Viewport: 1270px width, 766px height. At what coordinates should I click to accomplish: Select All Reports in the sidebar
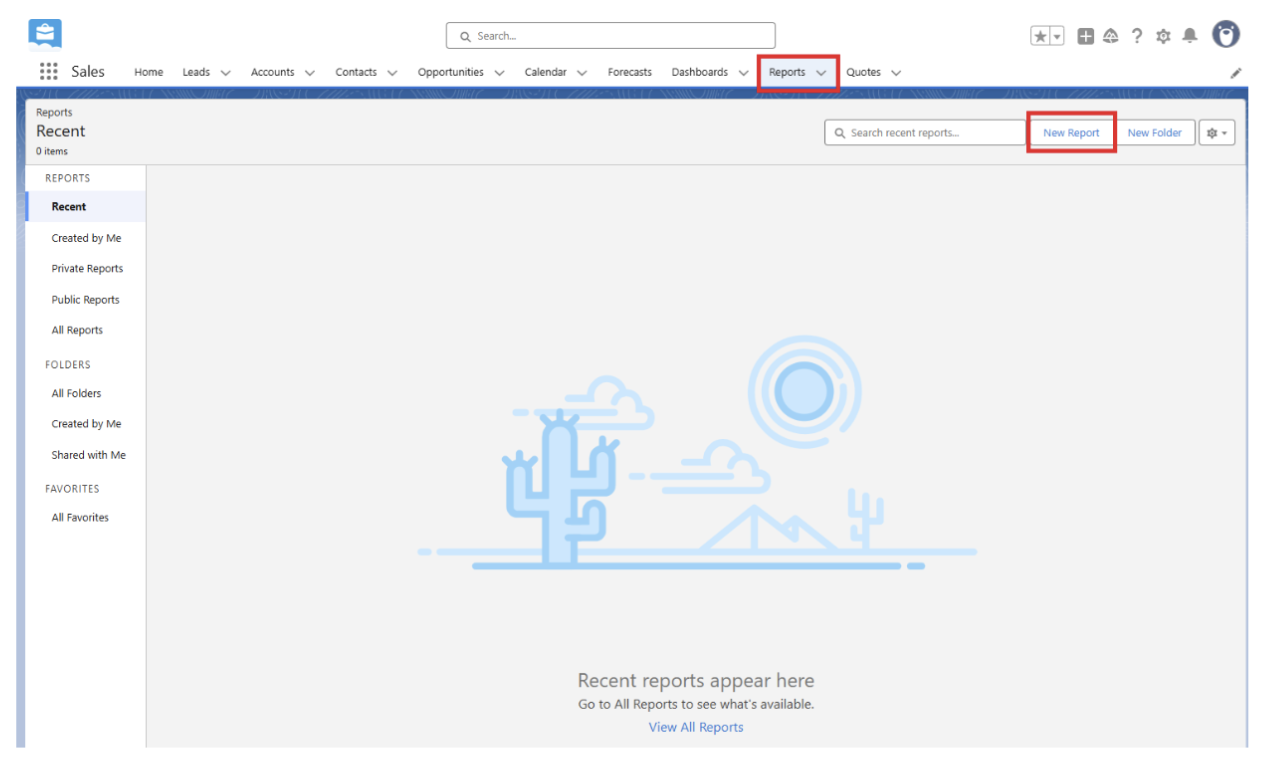78,330
